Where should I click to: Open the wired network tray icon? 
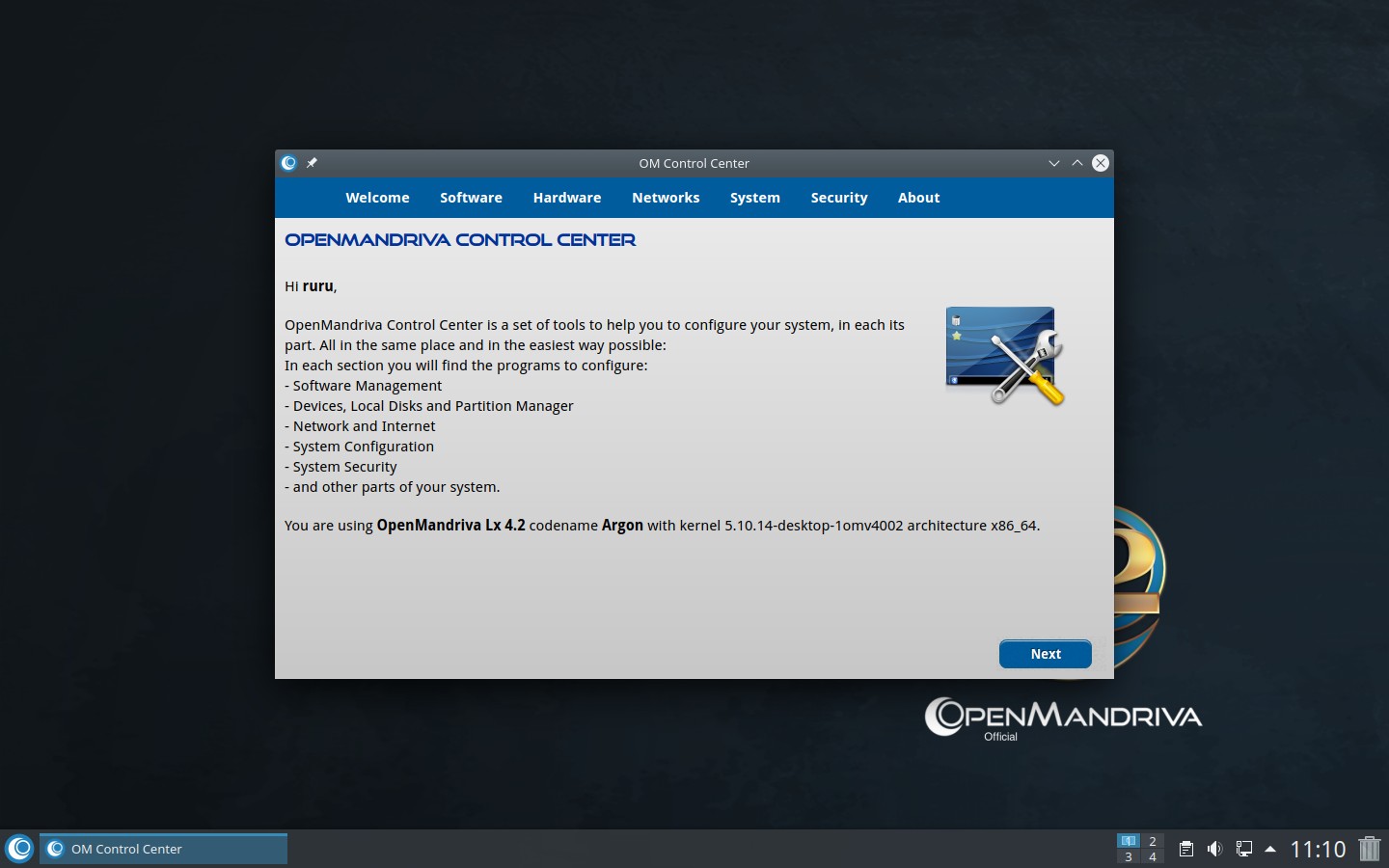pyautogui.click(x=1243, y=849)
